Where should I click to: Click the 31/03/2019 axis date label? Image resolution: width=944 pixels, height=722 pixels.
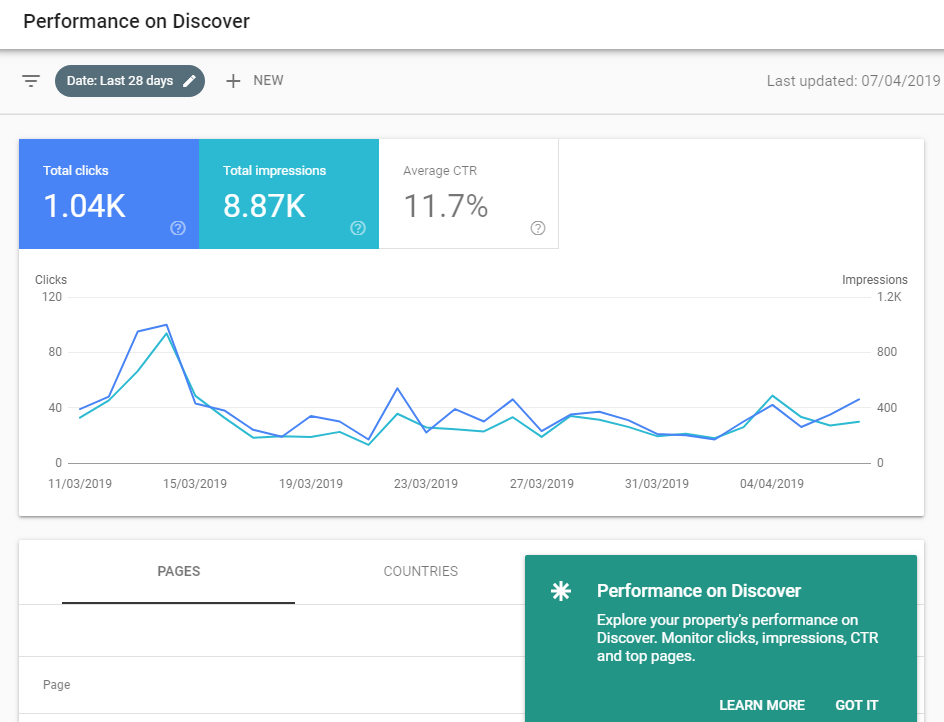657,484
